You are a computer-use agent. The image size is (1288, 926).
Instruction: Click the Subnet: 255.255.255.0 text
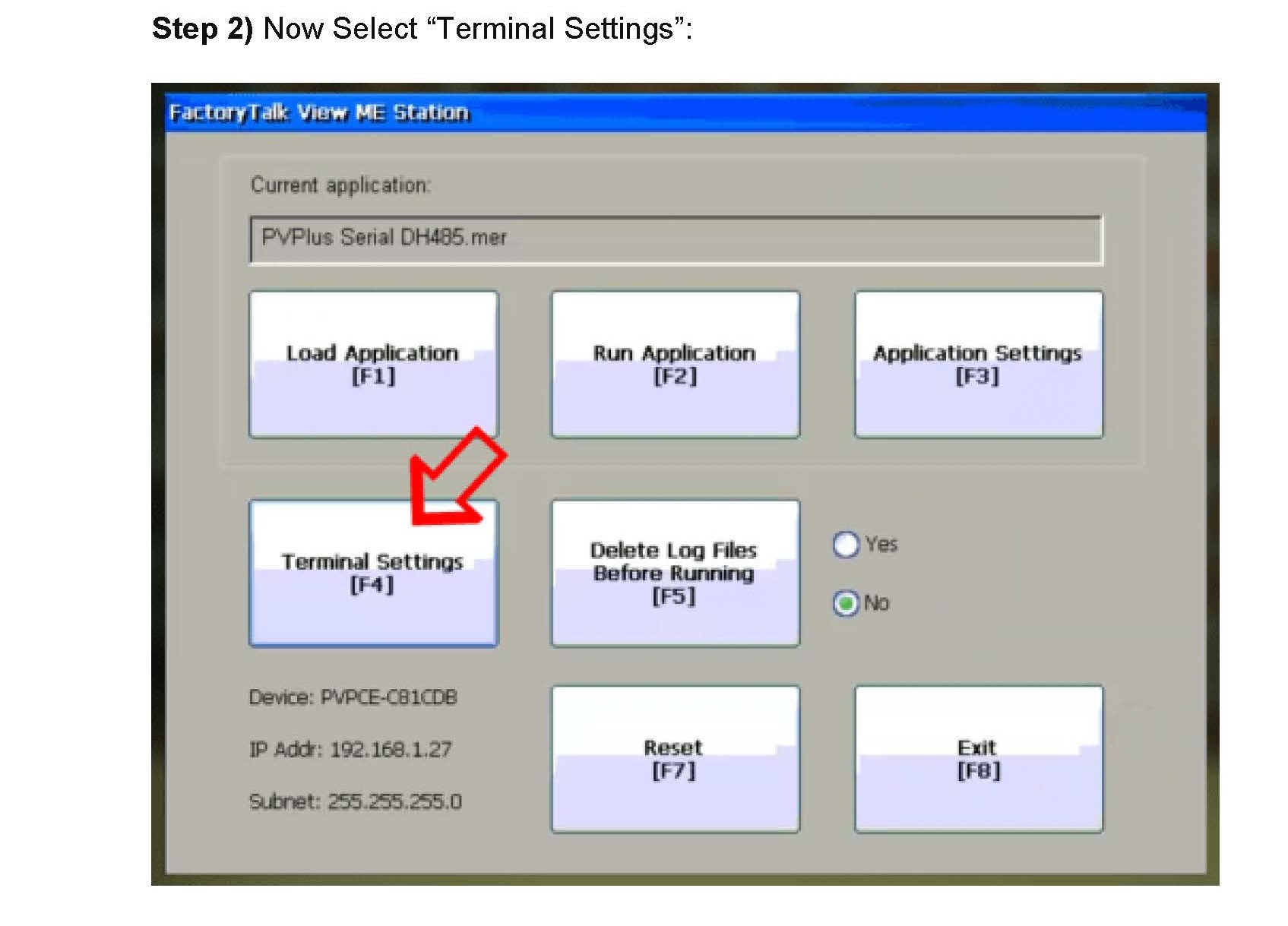click(356, 801)
